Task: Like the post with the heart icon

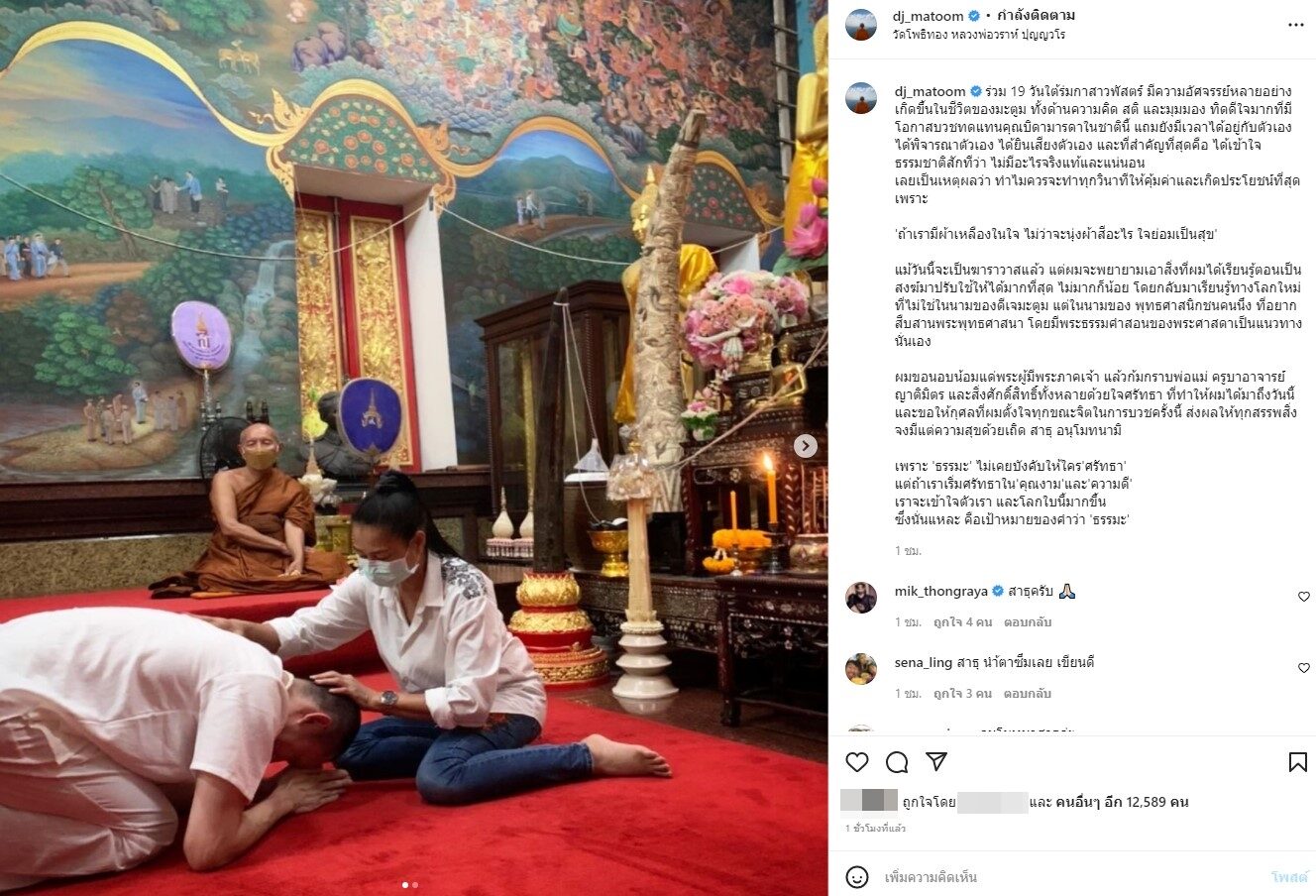Action: [x=857, y=762]
